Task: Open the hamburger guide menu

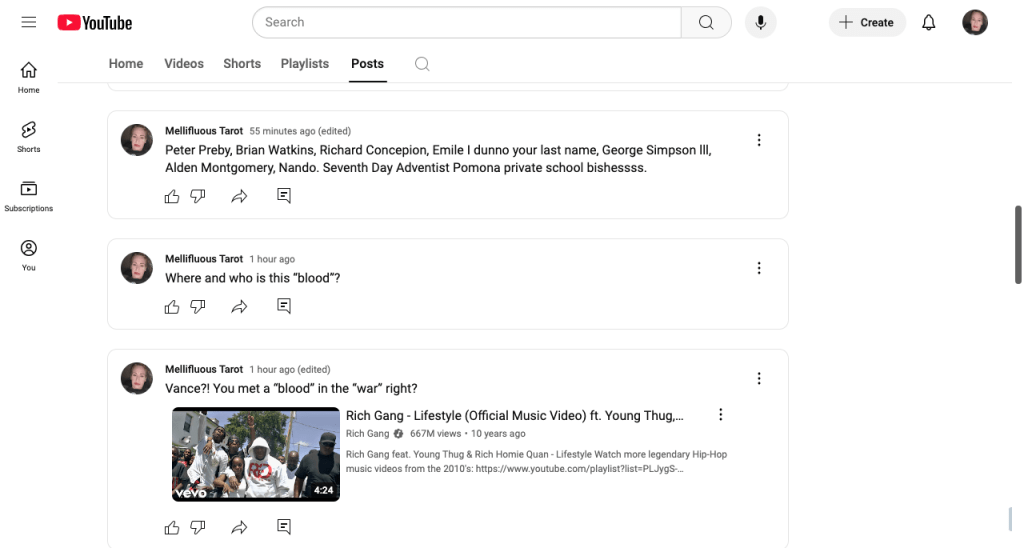Action: (x=28, y=22)
